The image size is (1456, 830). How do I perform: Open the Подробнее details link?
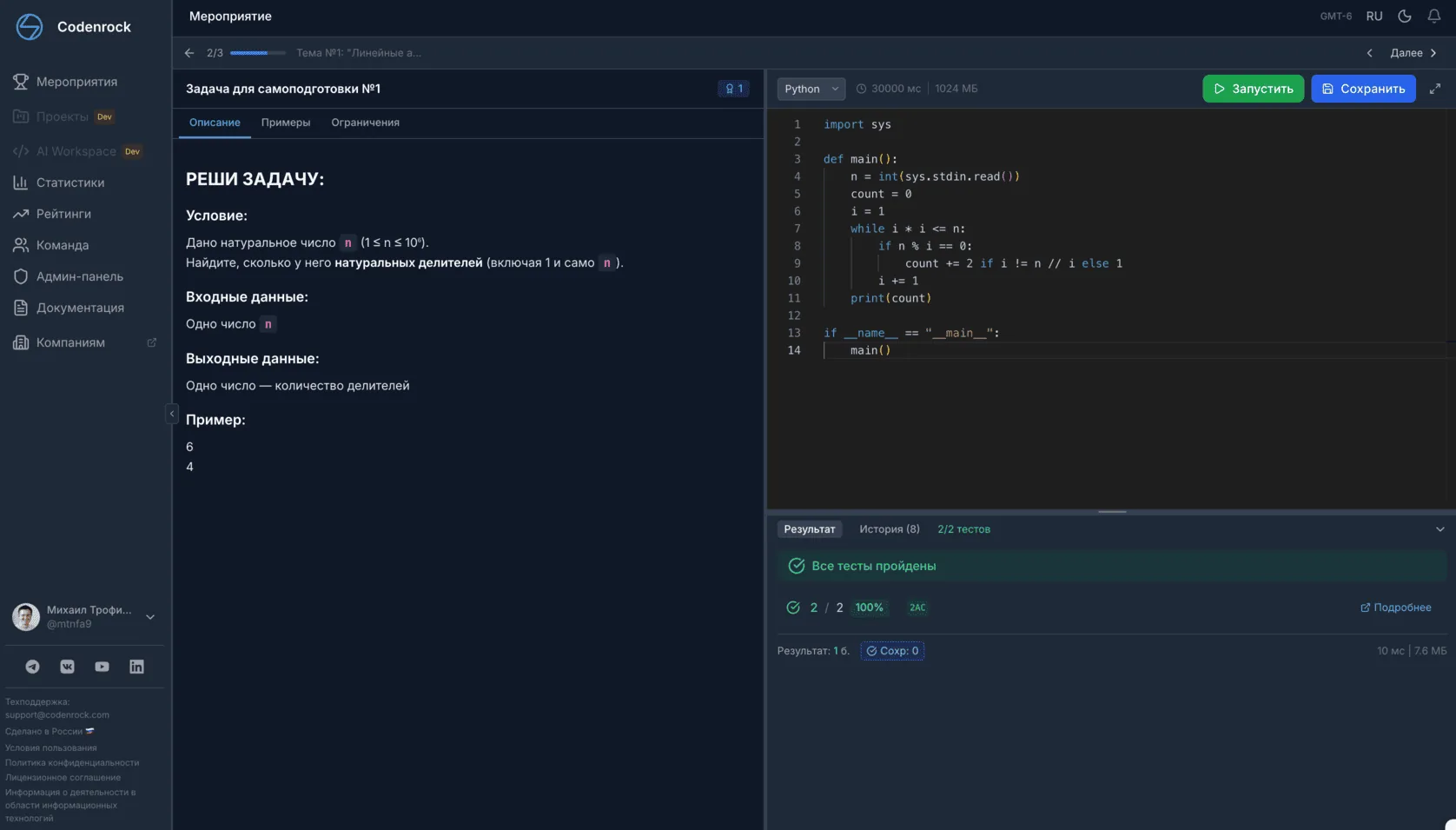pyautogui.click(x=1395, y=608)
